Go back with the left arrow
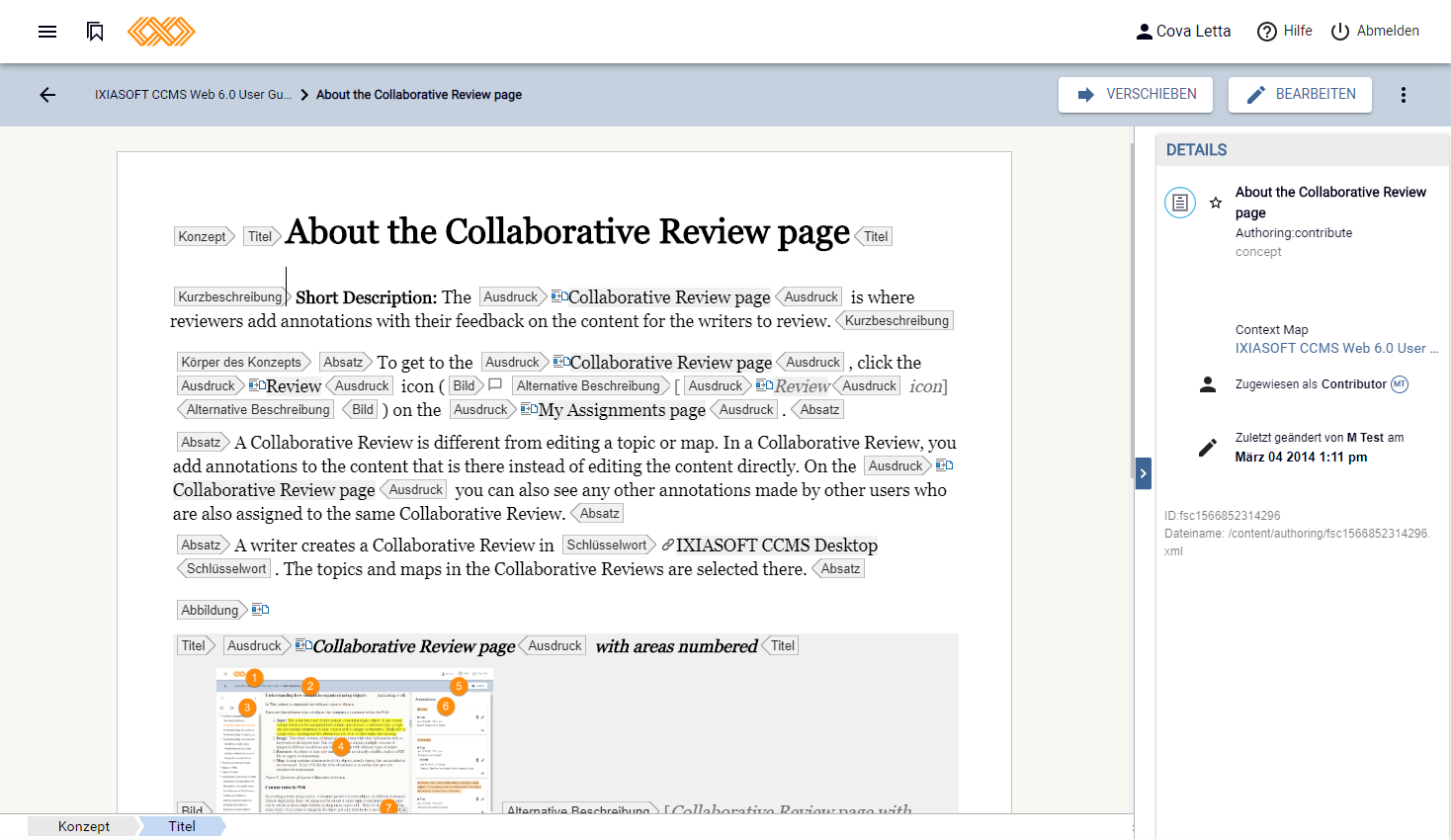 tap(47, 95)
